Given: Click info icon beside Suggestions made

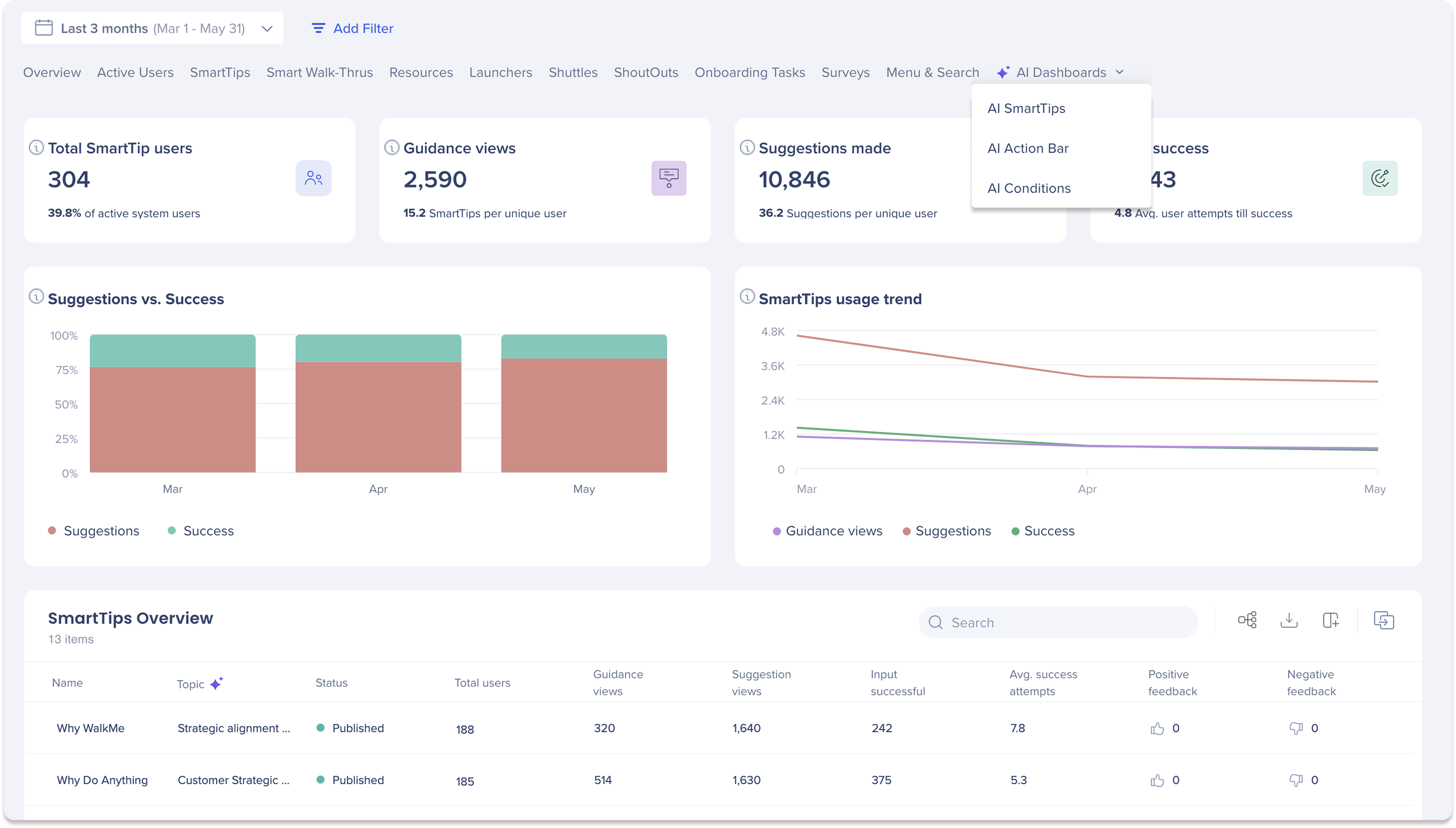Looking at the screenshot, I should 747,147.
